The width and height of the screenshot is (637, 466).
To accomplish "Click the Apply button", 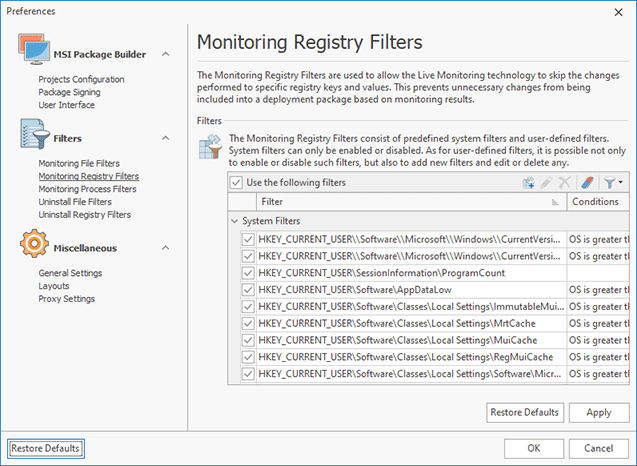I will 599,413.
